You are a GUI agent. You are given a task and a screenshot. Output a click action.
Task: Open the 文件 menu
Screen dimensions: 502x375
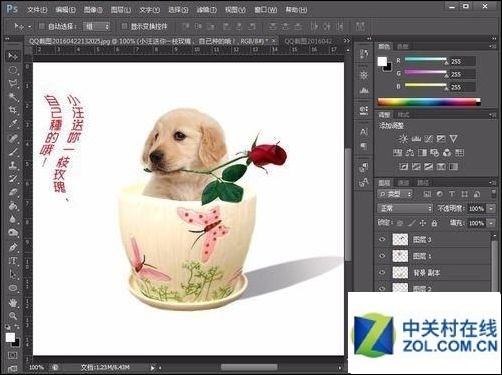pos(37,10)
